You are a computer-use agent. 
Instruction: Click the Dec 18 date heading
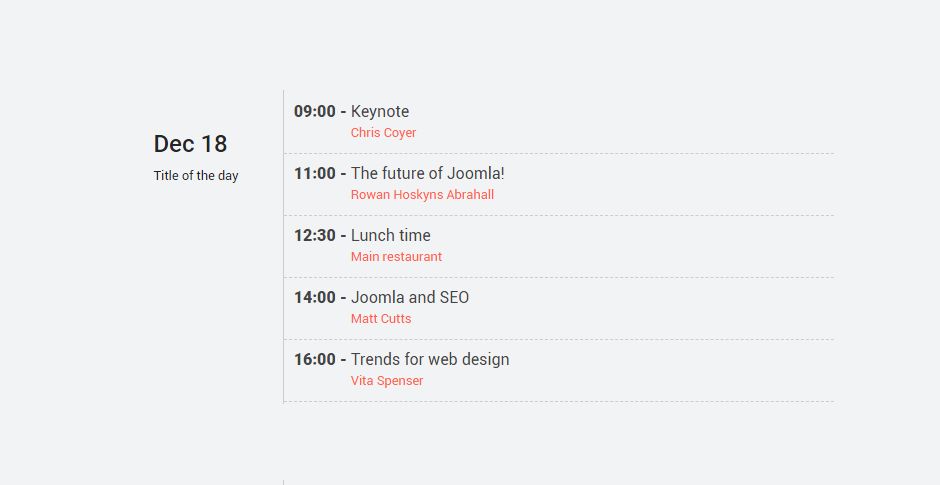190,144
